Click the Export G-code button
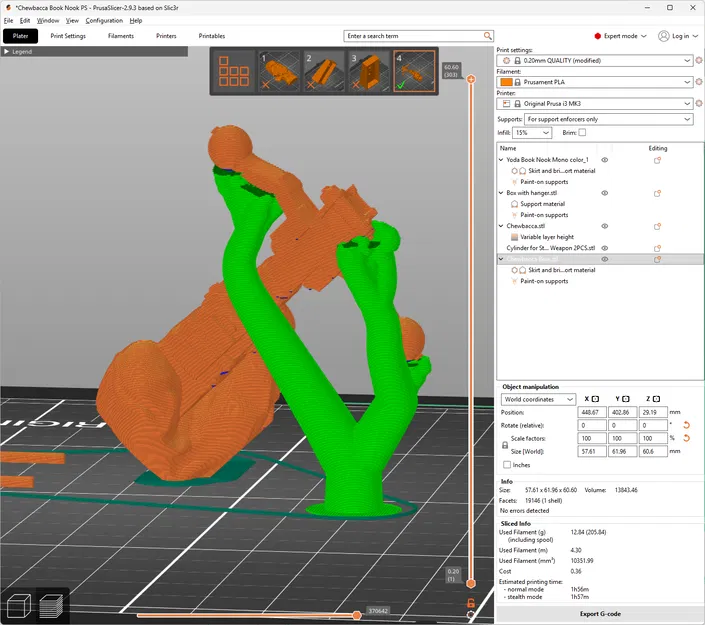The image size is (705, 625). (x=600, y=614)
